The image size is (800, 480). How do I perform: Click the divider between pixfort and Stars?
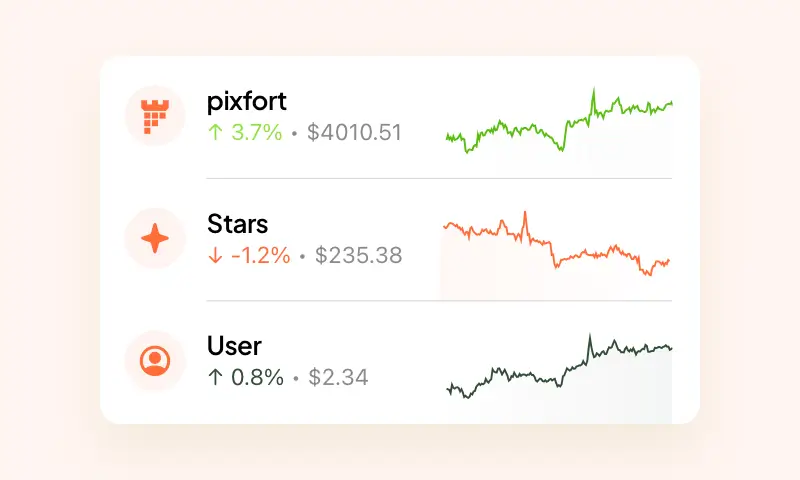coord(438,178)
